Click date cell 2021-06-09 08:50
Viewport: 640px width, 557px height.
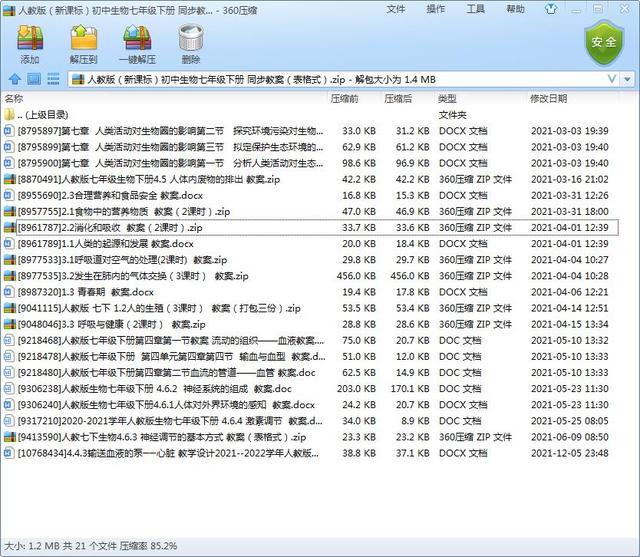pos(569,437)
